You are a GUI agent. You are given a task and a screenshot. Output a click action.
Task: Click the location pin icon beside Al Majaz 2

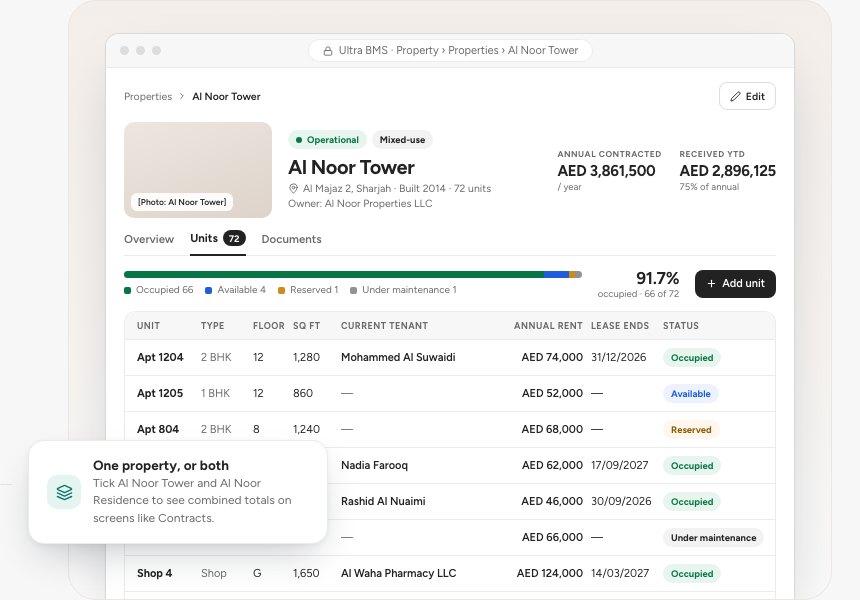(293, 188)
